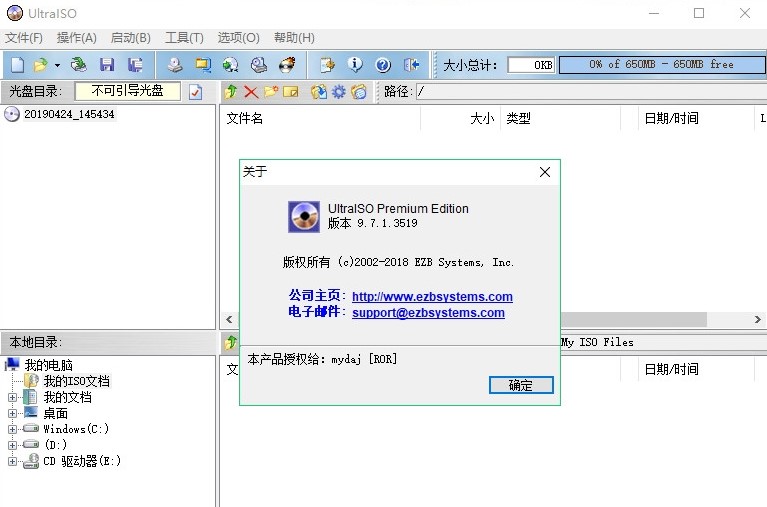Viewport: 767px width, 507px height.
Task: Expand the 我的文档 tree node
Action: coord(13,397)
